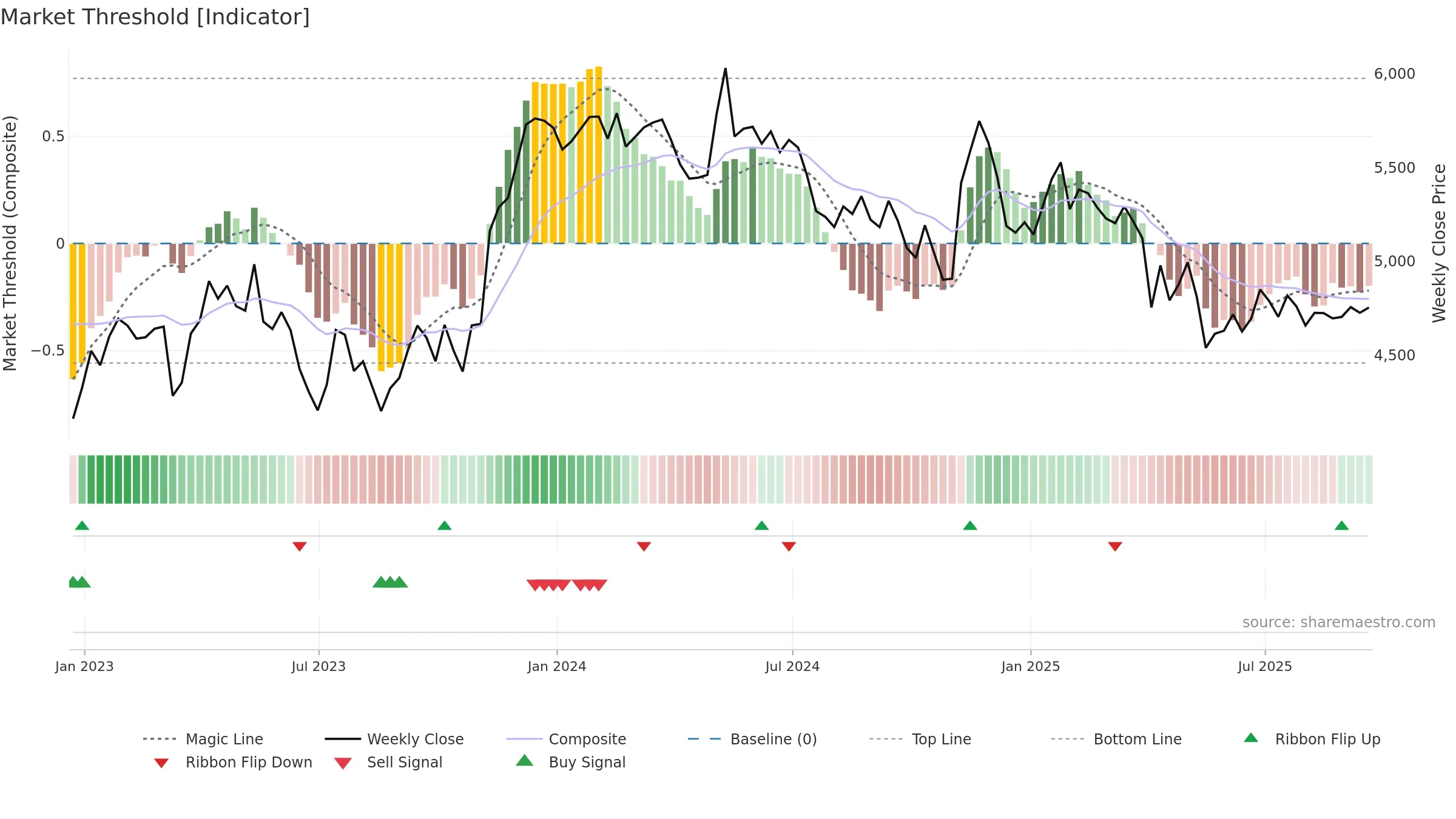This screenshot has height=819, width=1456.
Task: Click the 0 baseline tick label
Action: 60,244
